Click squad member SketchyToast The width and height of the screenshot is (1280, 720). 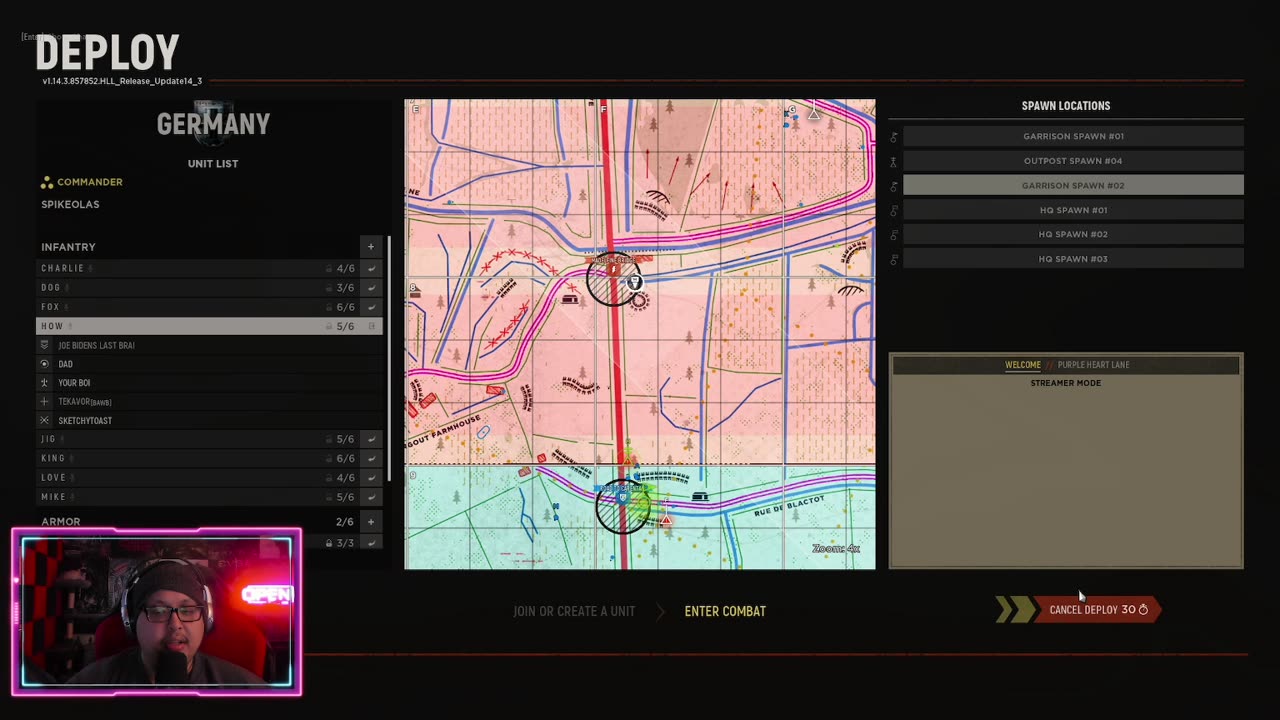(x=85, y=421)
